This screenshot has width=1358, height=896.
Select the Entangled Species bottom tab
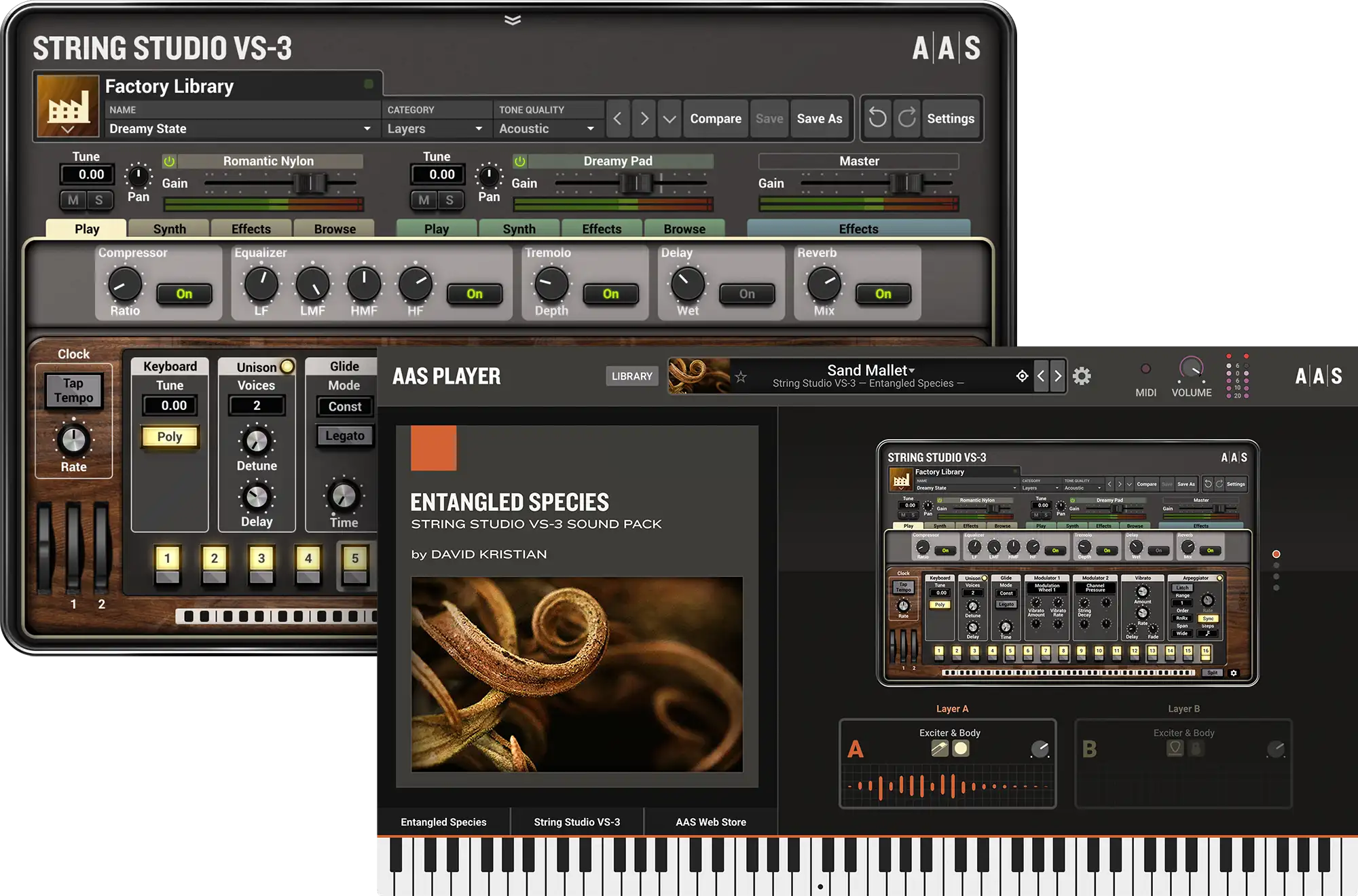click(443, 822)
